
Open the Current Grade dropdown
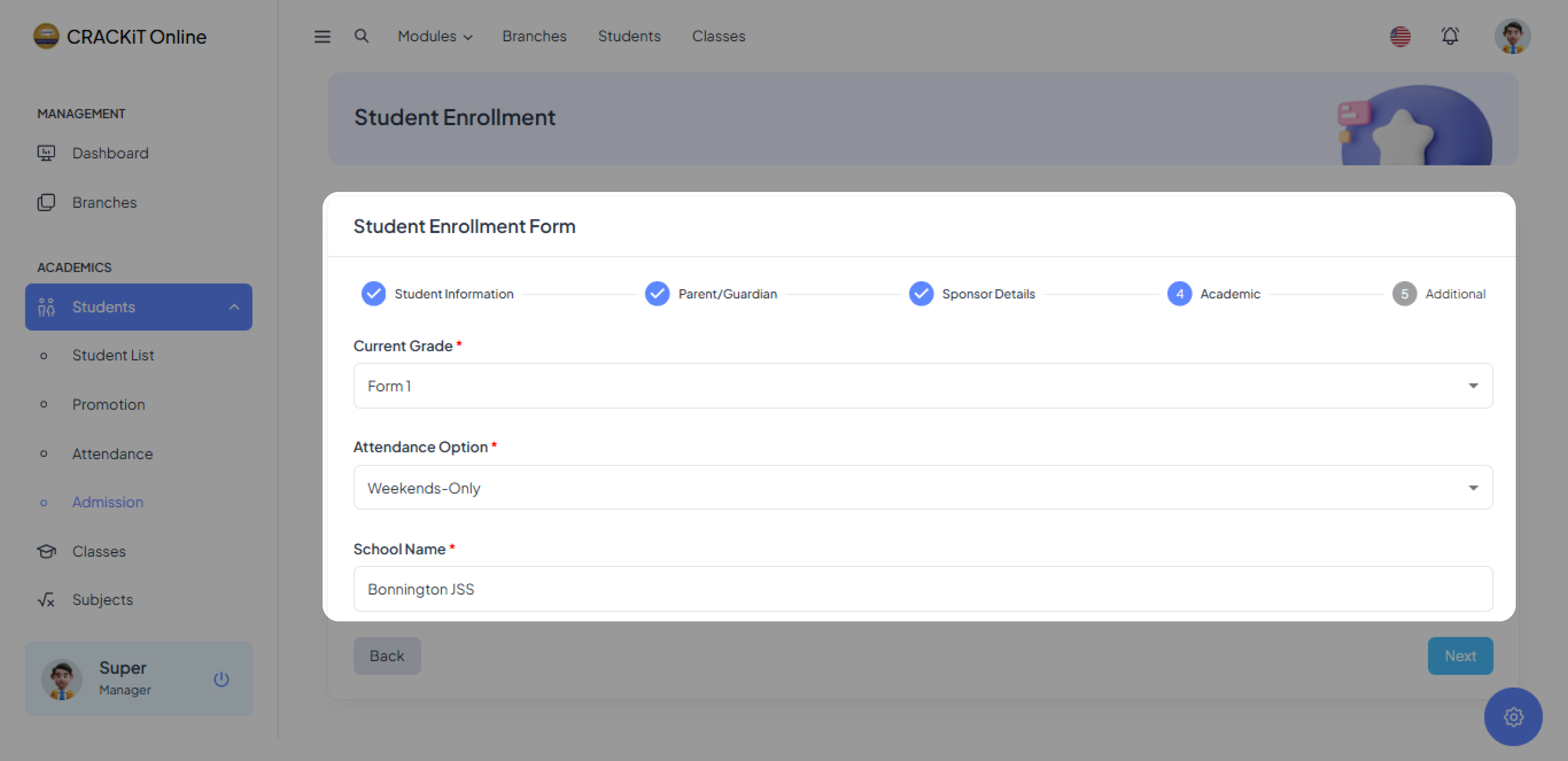[x=922, y=386]
